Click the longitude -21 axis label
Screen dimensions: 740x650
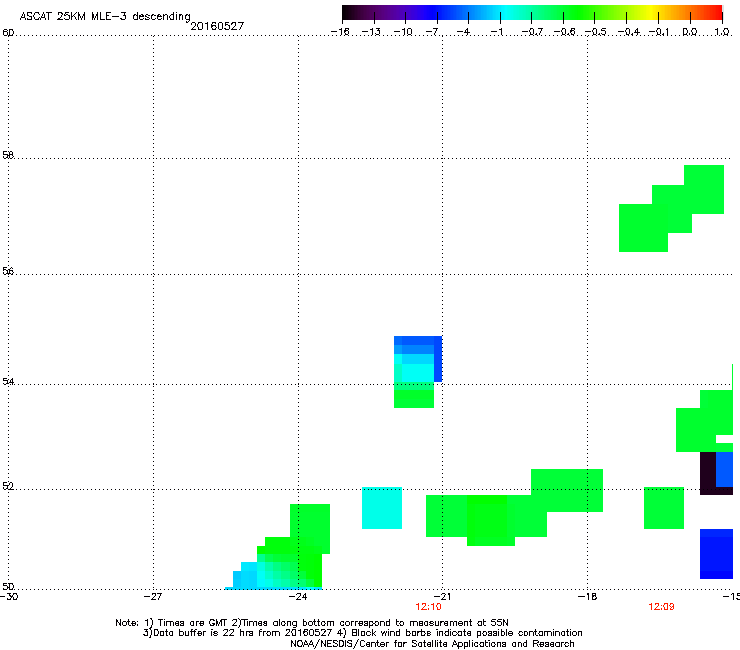[x=442, y=597]
